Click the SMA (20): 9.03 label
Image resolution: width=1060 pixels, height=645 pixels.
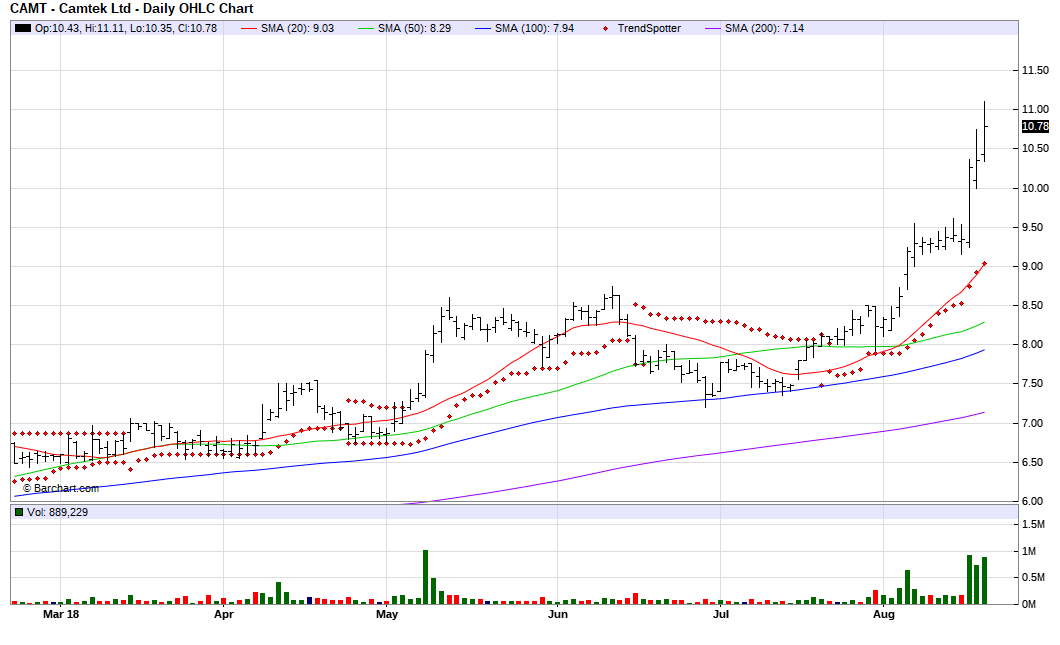[x=297, y=28]
